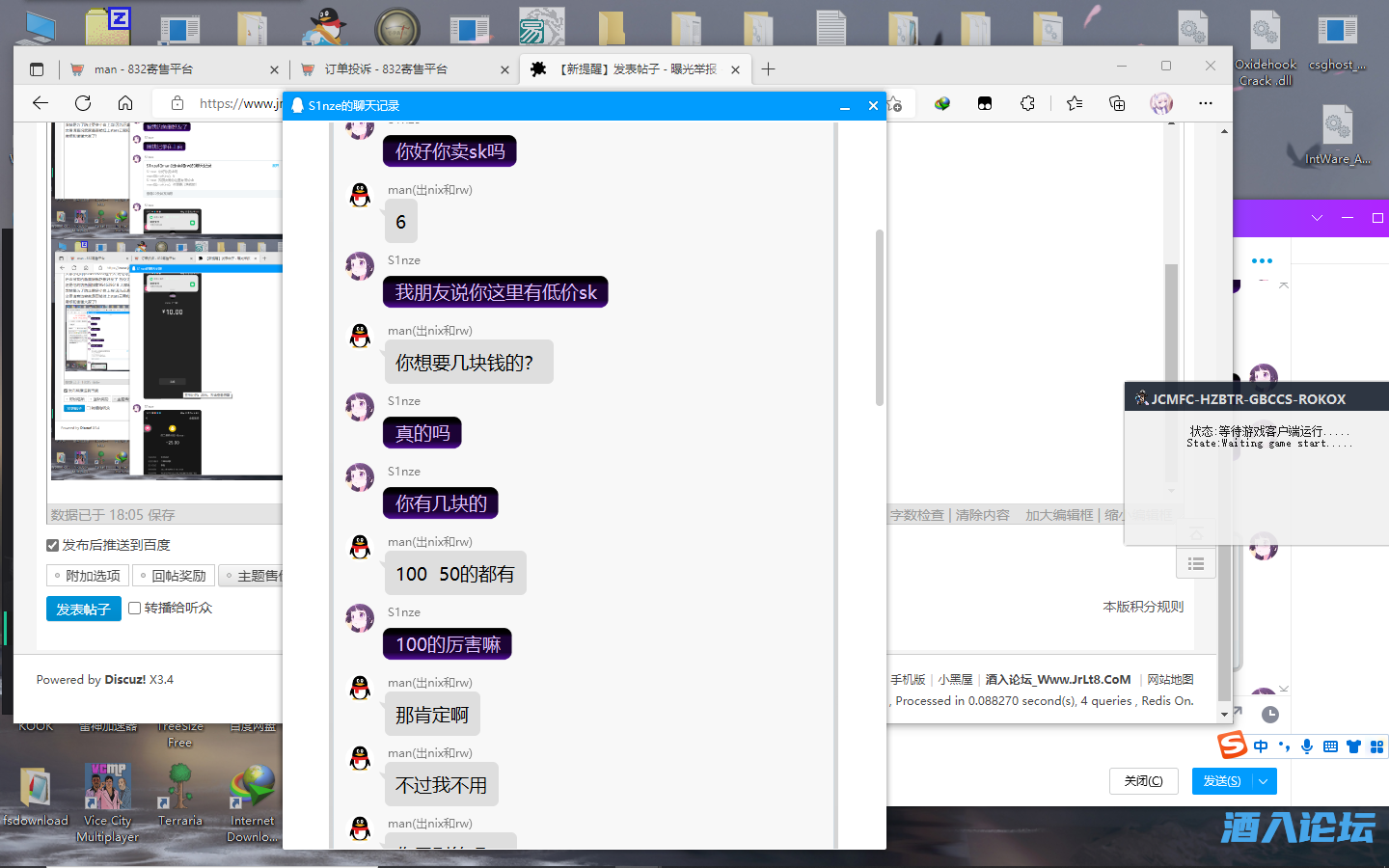
Task: Open the favorites list icon
Action: click(x=1075, y=103)
